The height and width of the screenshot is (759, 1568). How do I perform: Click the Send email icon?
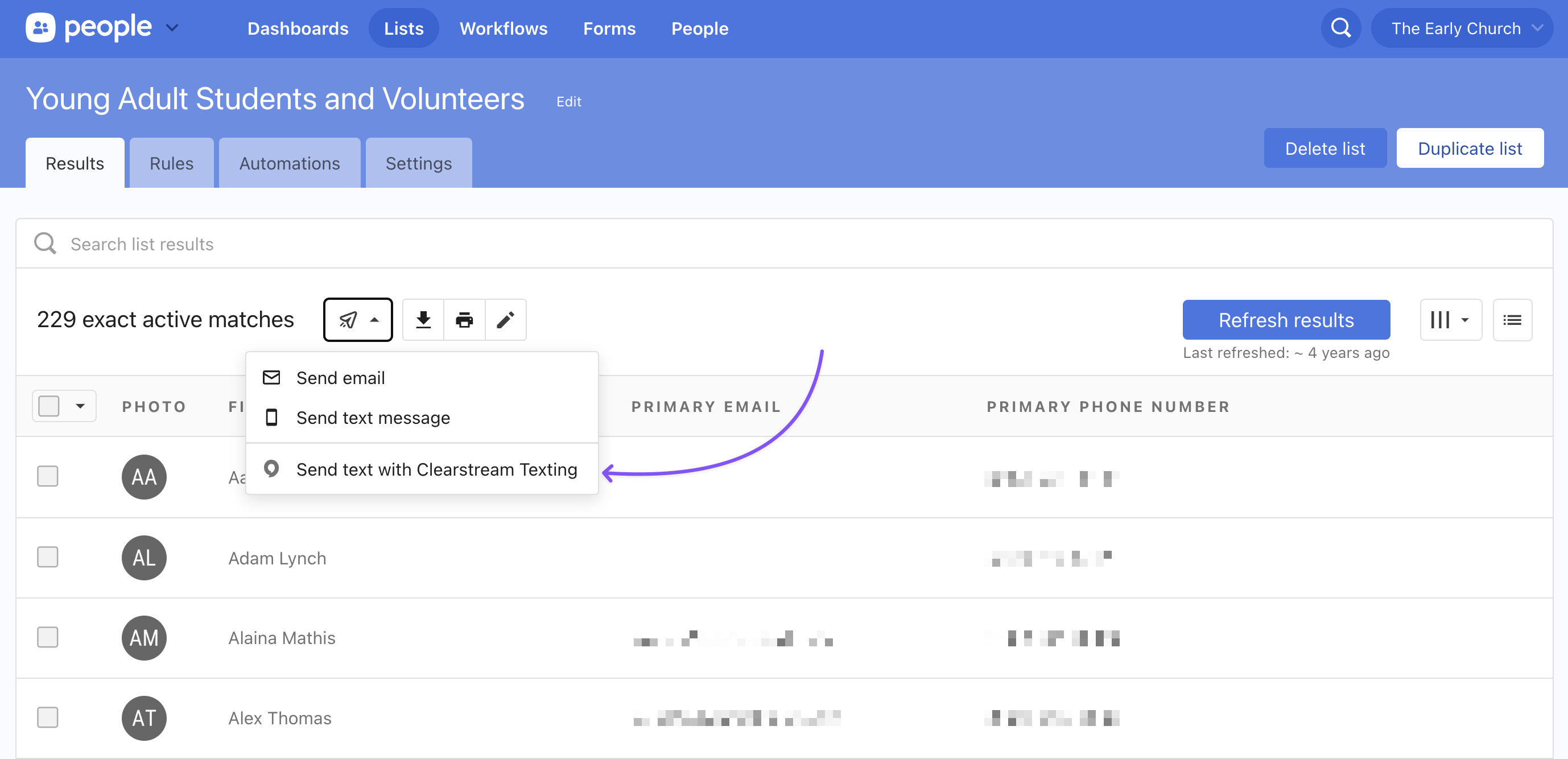click(272, 377)
